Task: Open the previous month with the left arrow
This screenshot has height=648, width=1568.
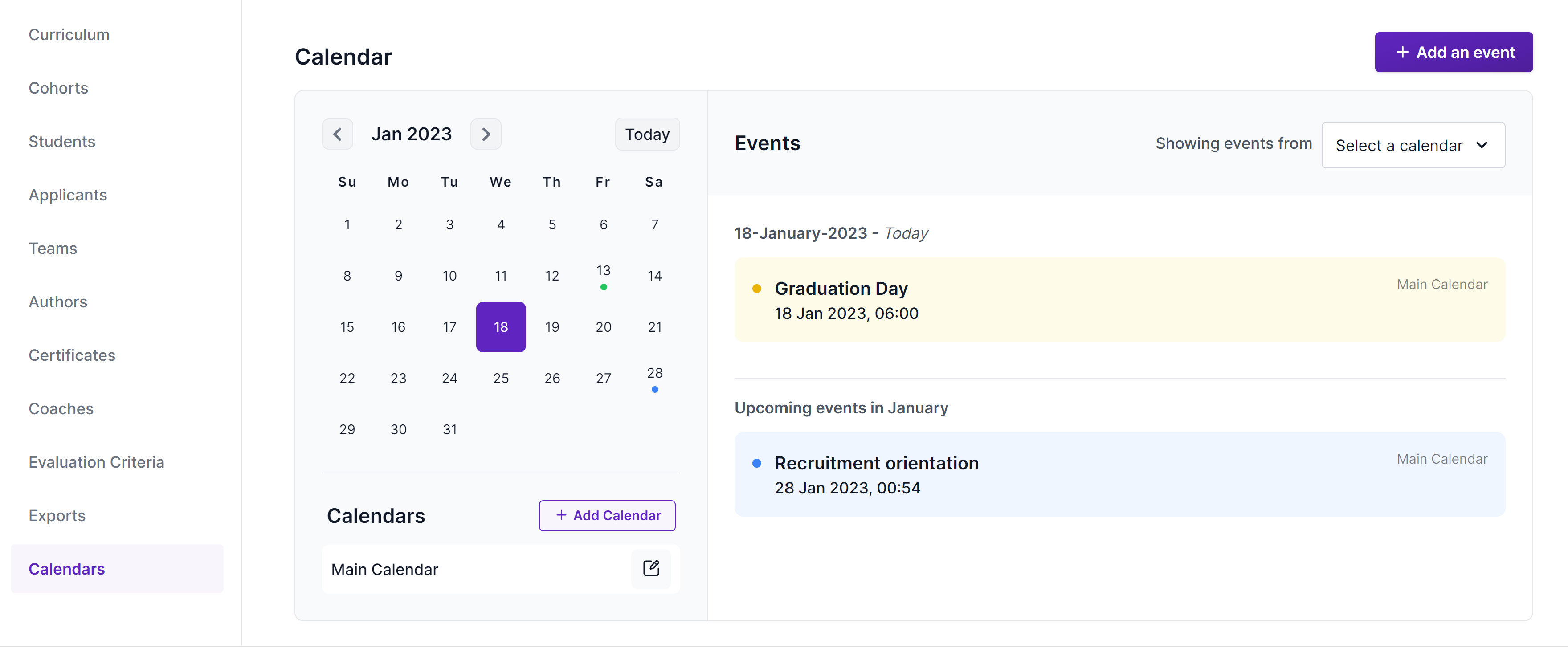Action: (338, 134)
